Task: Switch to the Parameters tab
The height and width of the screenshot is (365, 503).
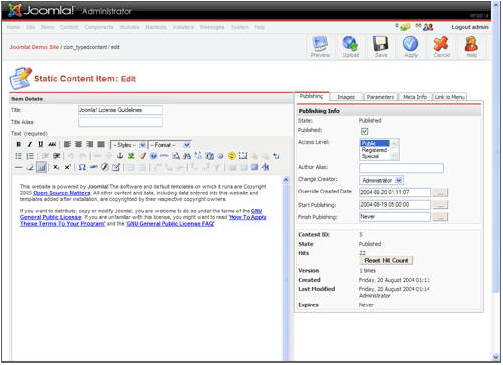Action: (380, 97)
